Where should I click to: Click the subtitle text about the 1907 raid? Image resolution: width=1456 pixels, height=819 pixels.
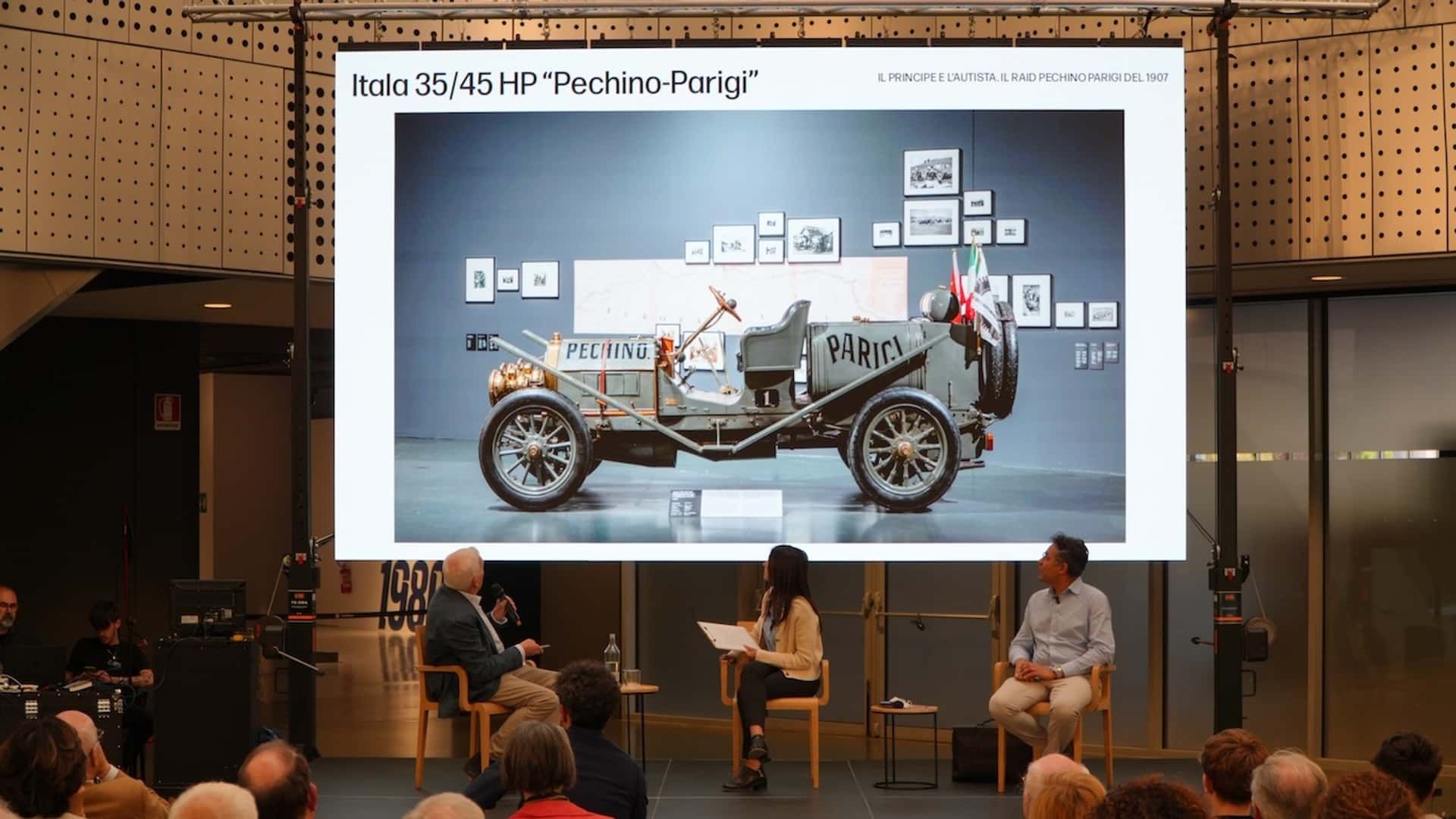1022,78
